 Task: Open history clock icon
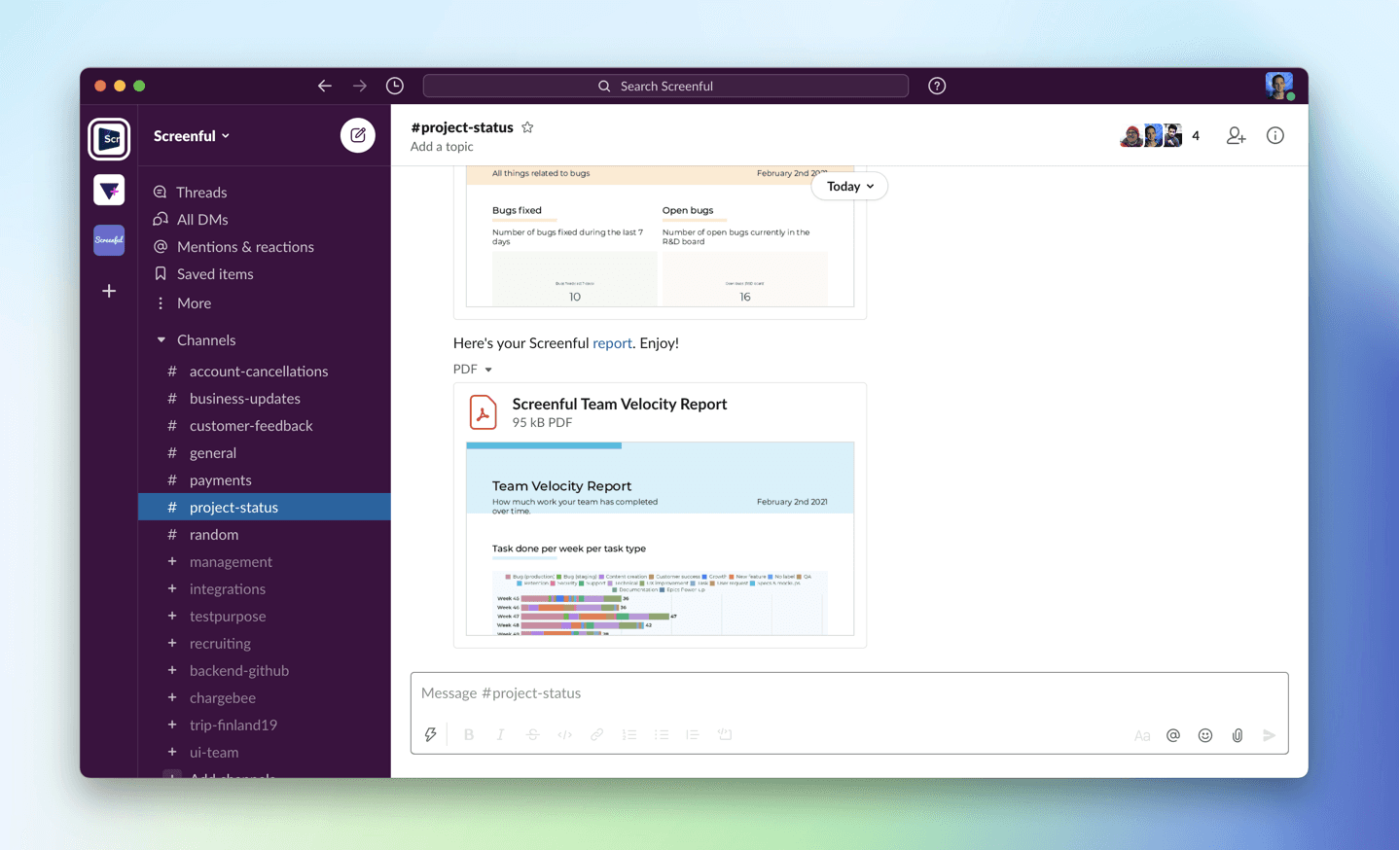[x=395, y=86]
